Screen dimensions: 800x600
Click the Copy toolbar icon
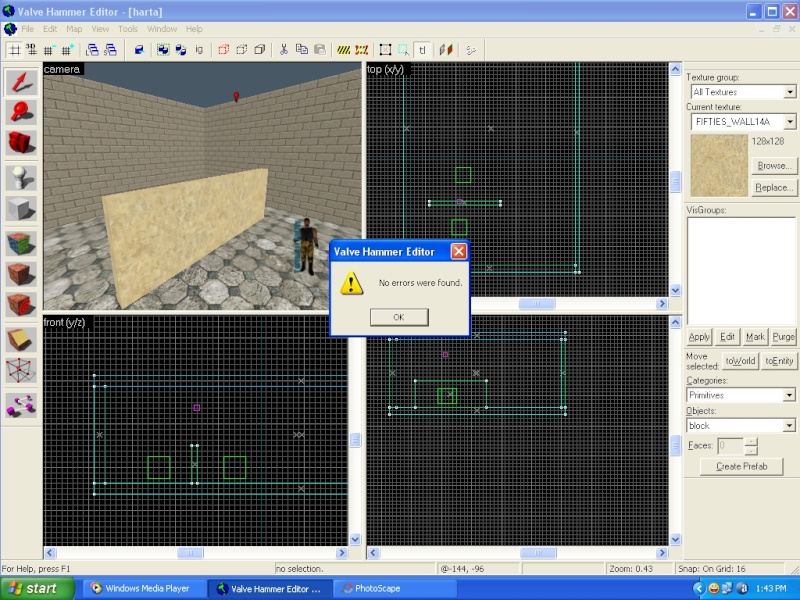pyautogui.click(x=302, y=50)
